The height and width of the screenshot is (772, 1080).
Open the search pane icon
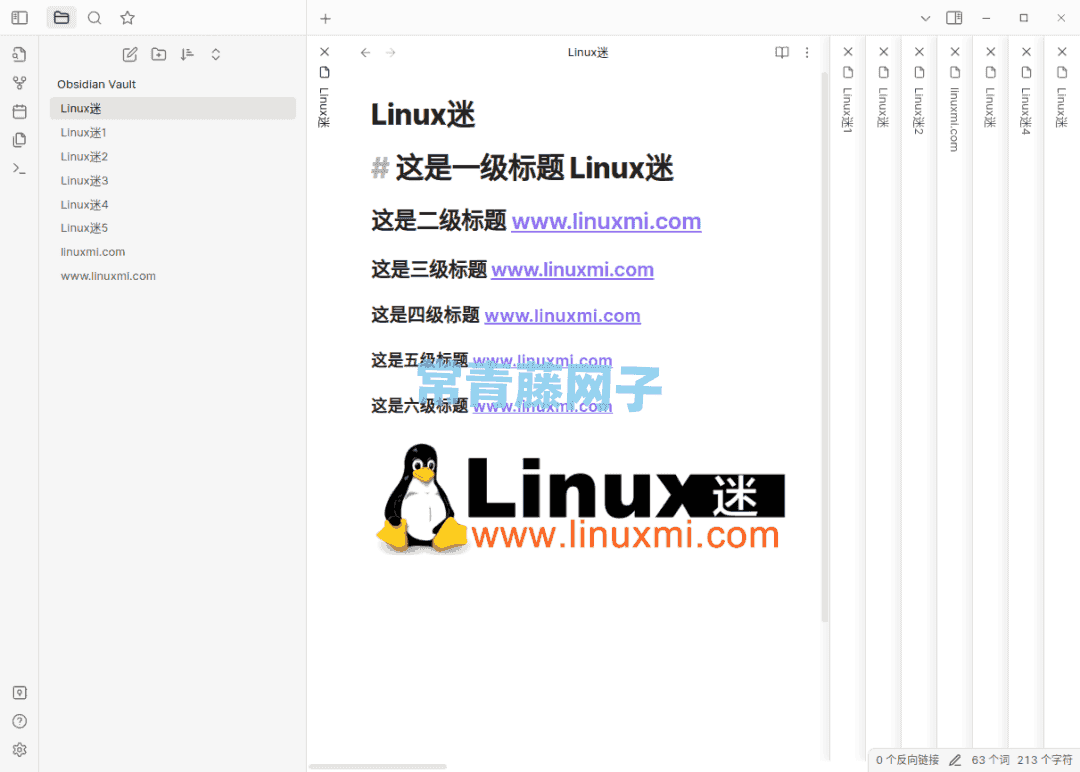point(94,18)
